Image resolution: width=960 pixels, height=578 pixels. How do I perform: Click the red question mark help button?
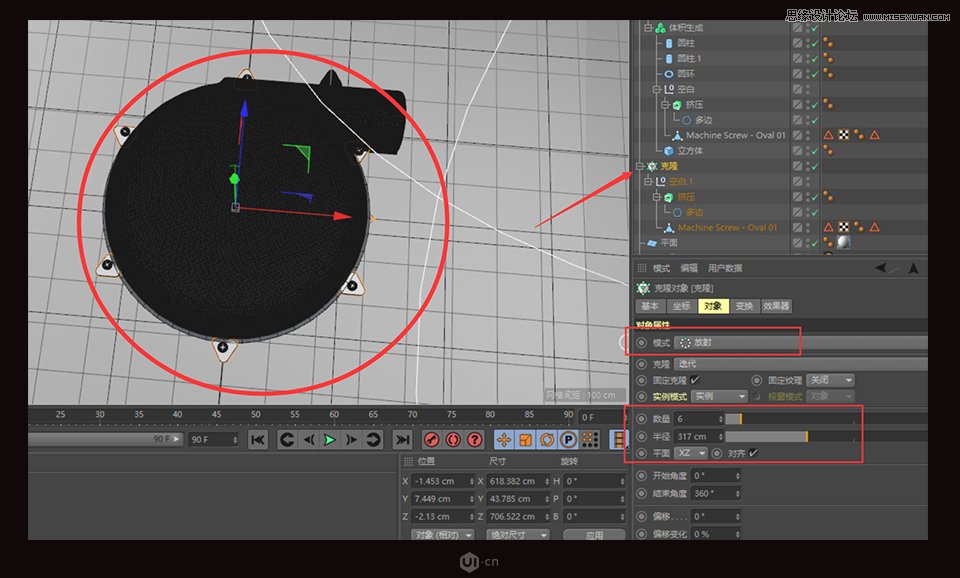tap(473, 439)
